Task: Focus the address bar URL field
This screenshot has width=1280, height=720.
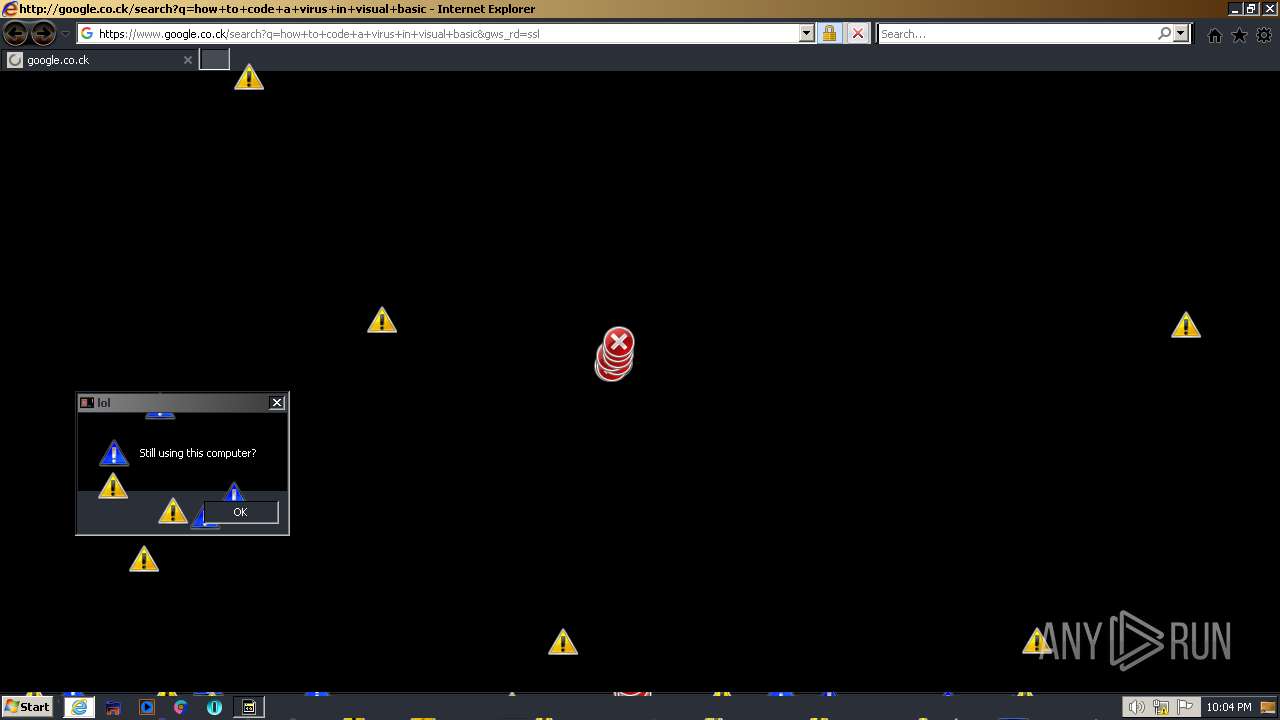Action: point(447,34)
